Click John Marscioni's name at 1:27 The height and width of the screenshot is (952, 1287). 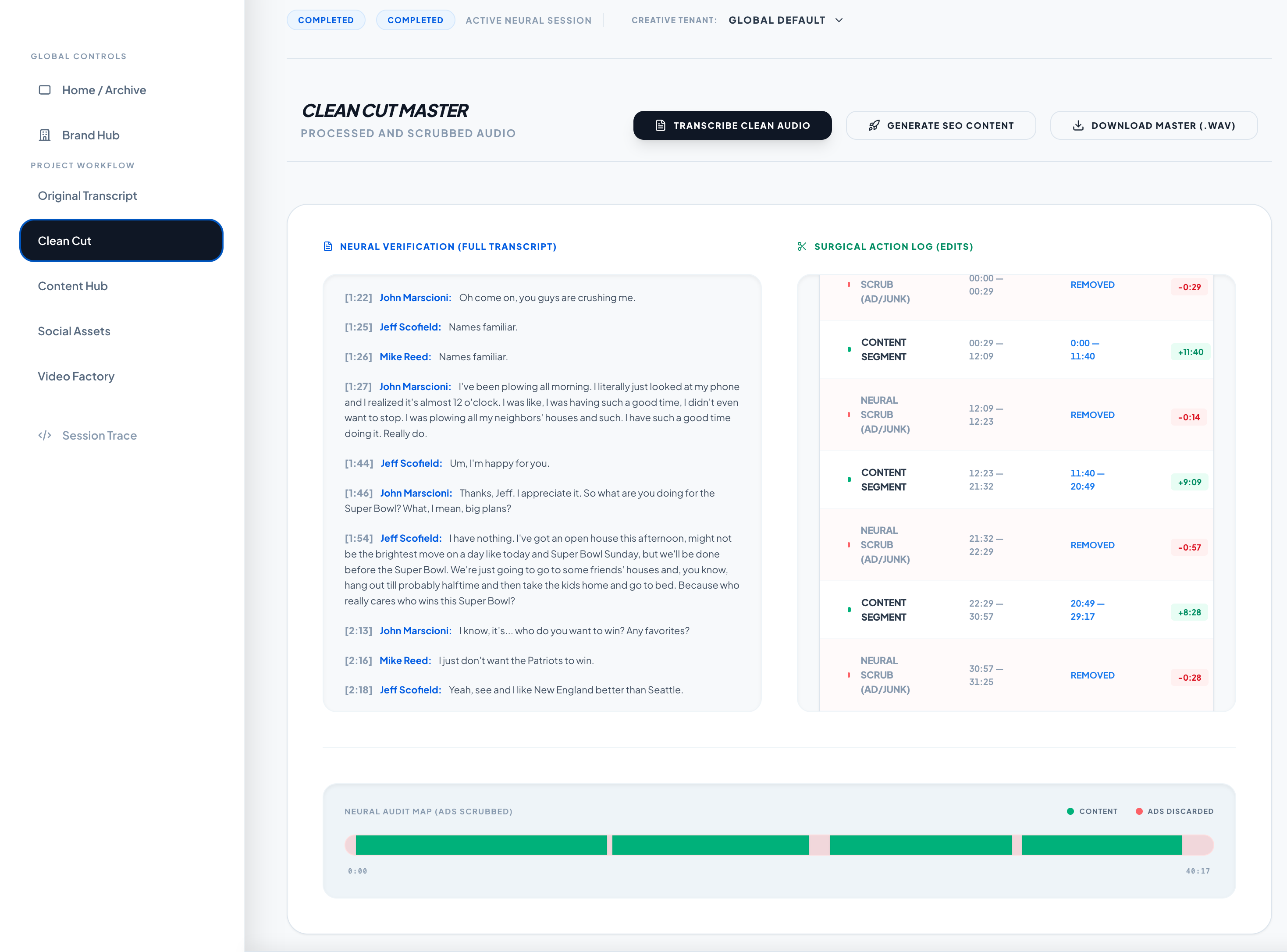point(414,387)
